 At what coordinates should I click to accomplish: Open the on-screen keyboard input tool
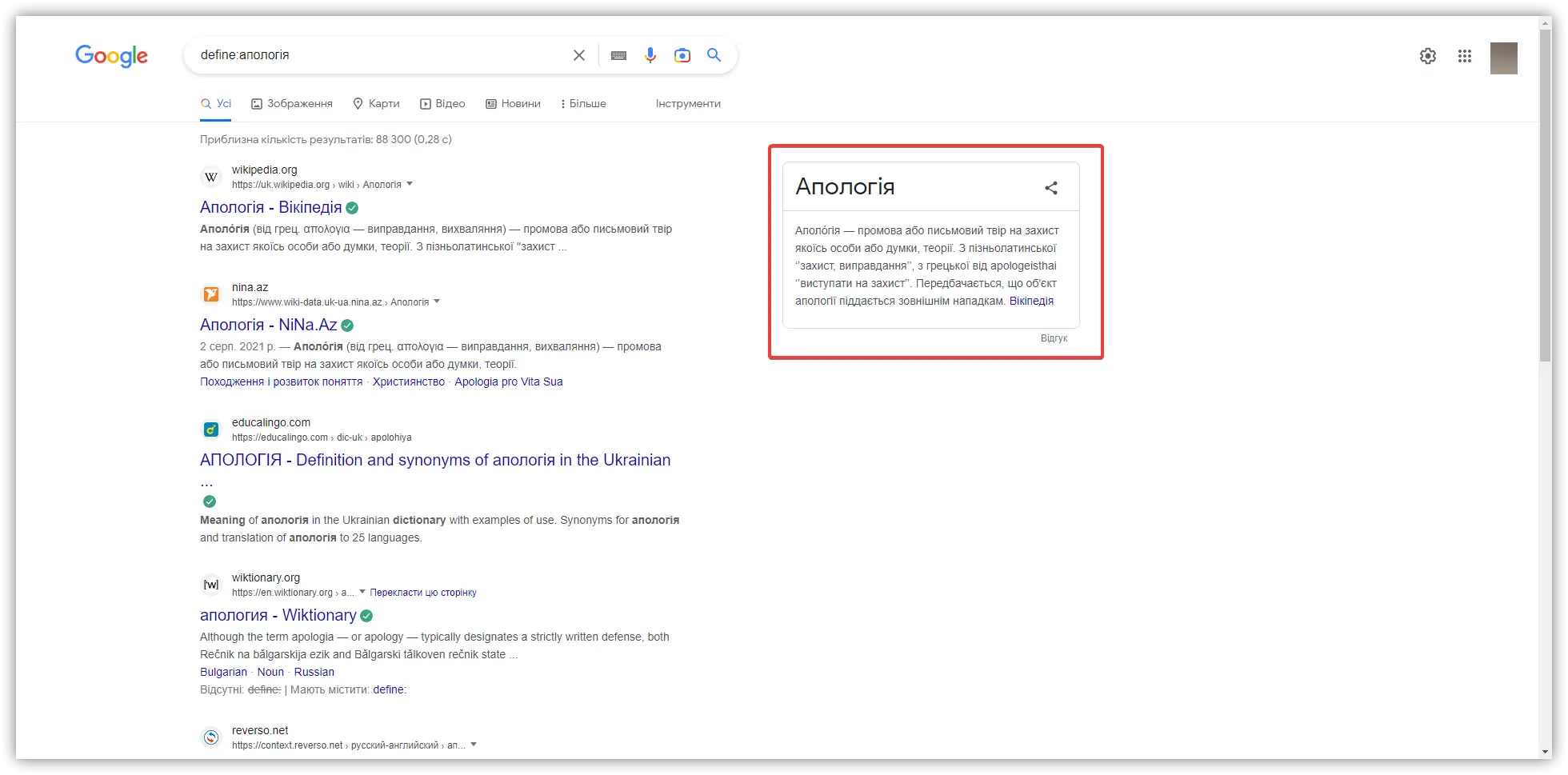click(x=618, y=55)
